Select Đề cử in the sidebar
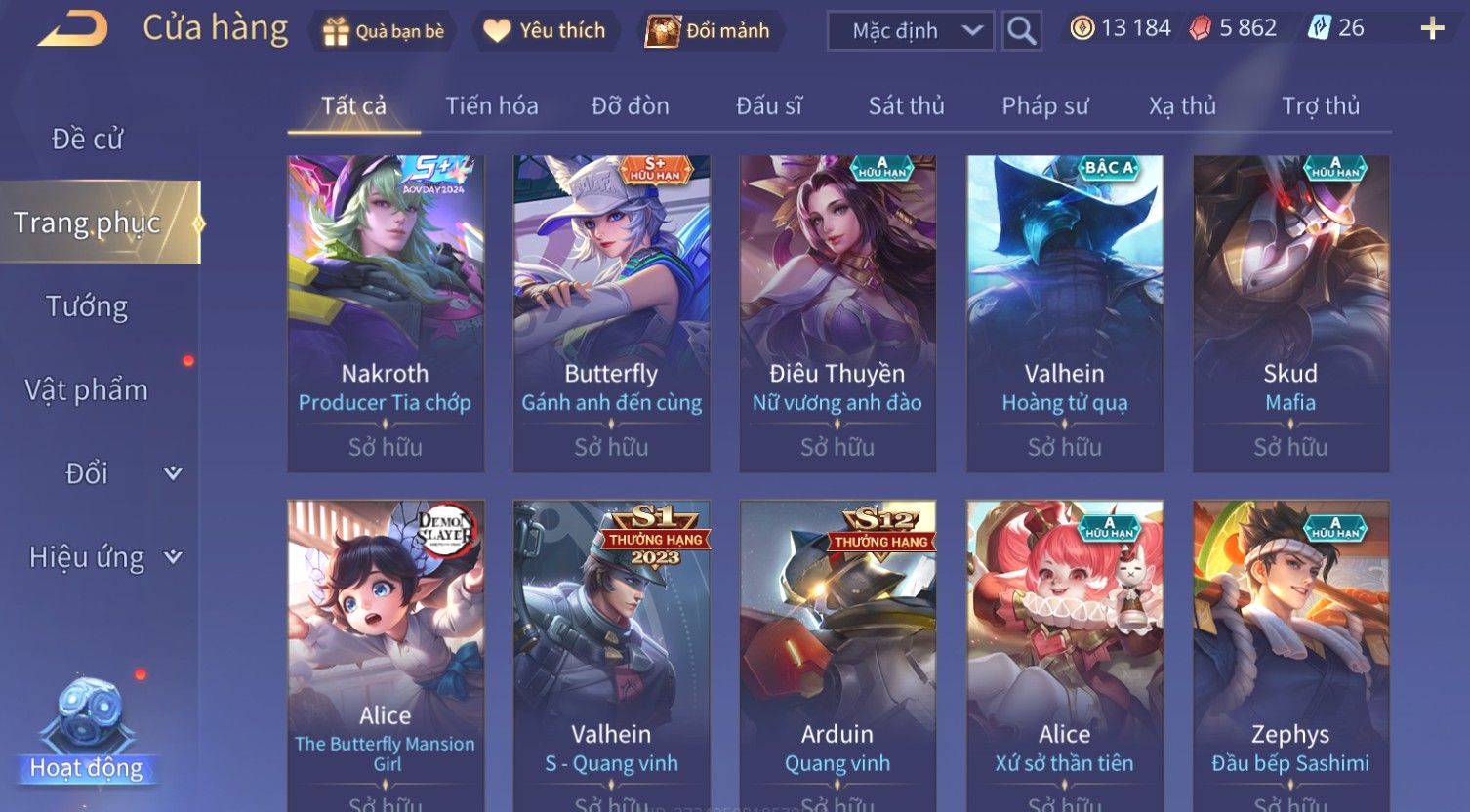Image resolution: width=1470 pixels, height=812 pixels. pyautogui.click(x=88, y=139)
